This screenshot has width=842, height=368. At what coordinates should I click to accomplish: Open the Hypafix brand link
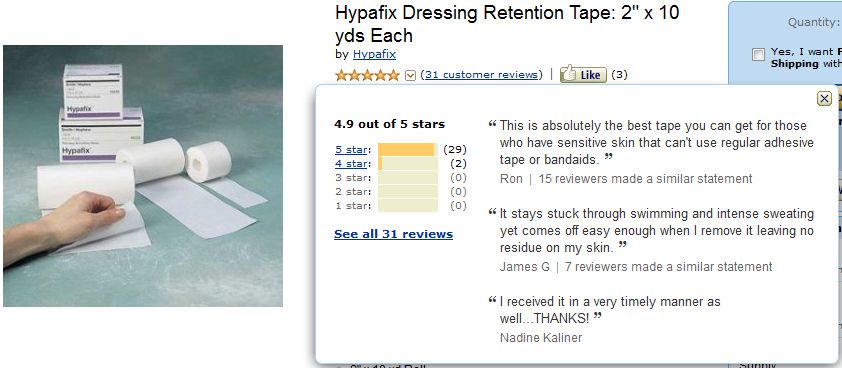(x=374, y=54)
